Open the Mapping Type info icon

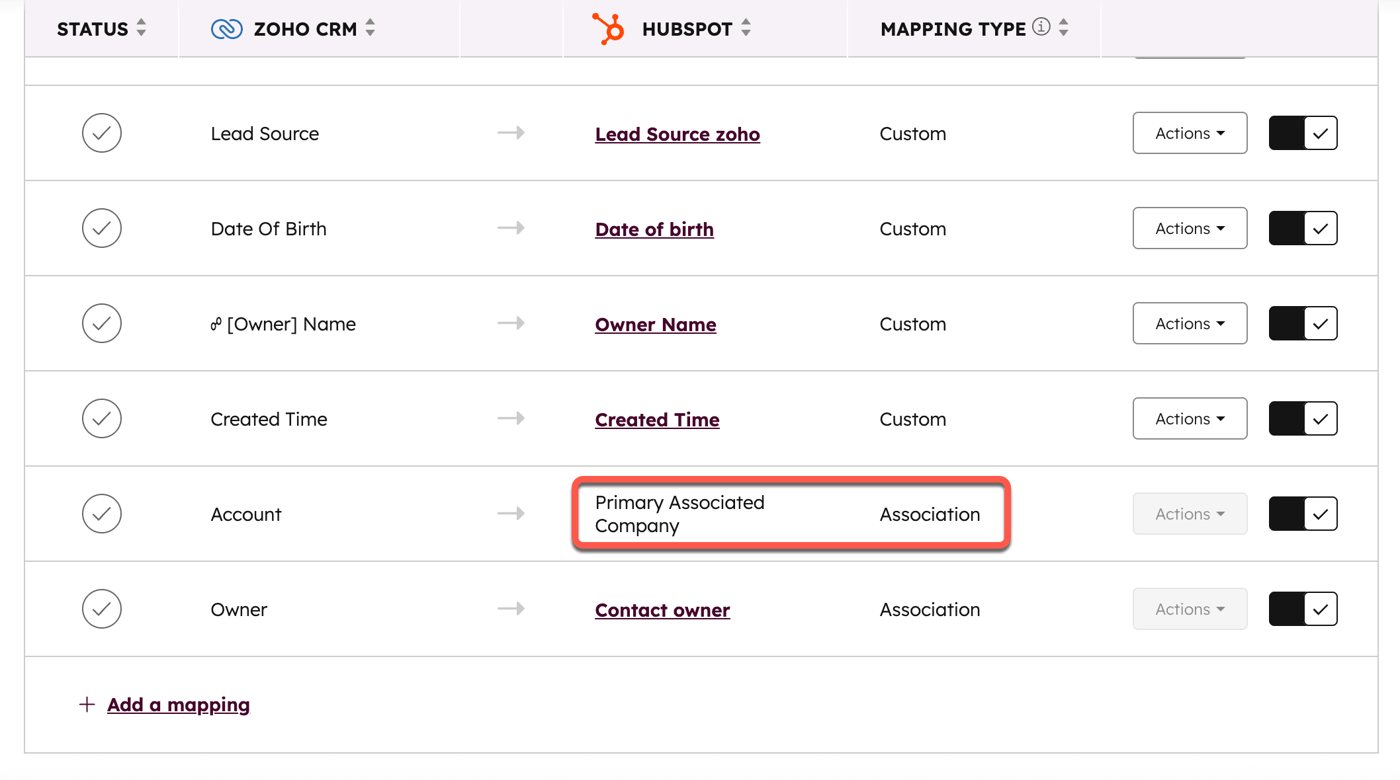click(1041, 27)
